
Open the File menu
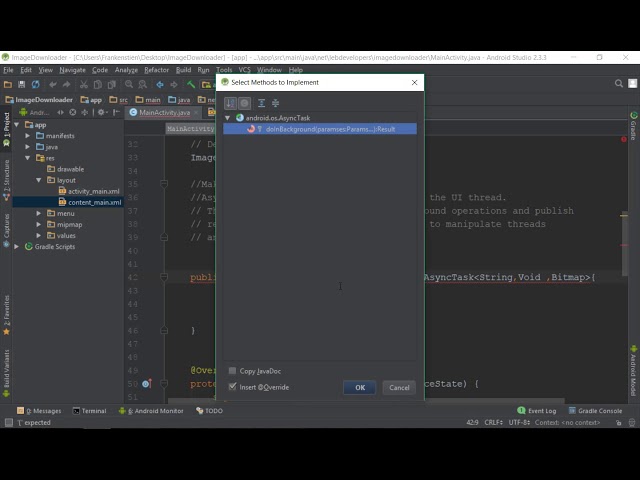(x=8, y=70)
